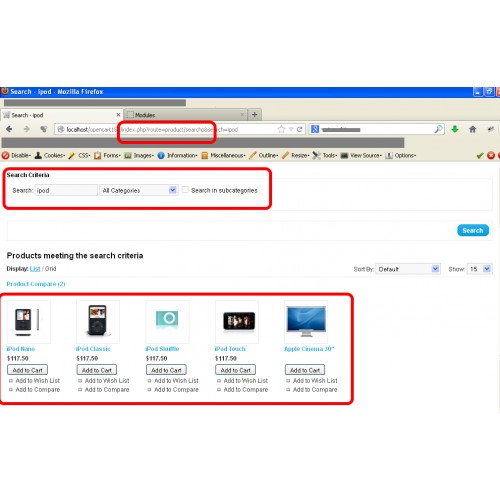Add iPod Classic to Wish List
This screenshot has height=500, width=500.
(107, 381)
